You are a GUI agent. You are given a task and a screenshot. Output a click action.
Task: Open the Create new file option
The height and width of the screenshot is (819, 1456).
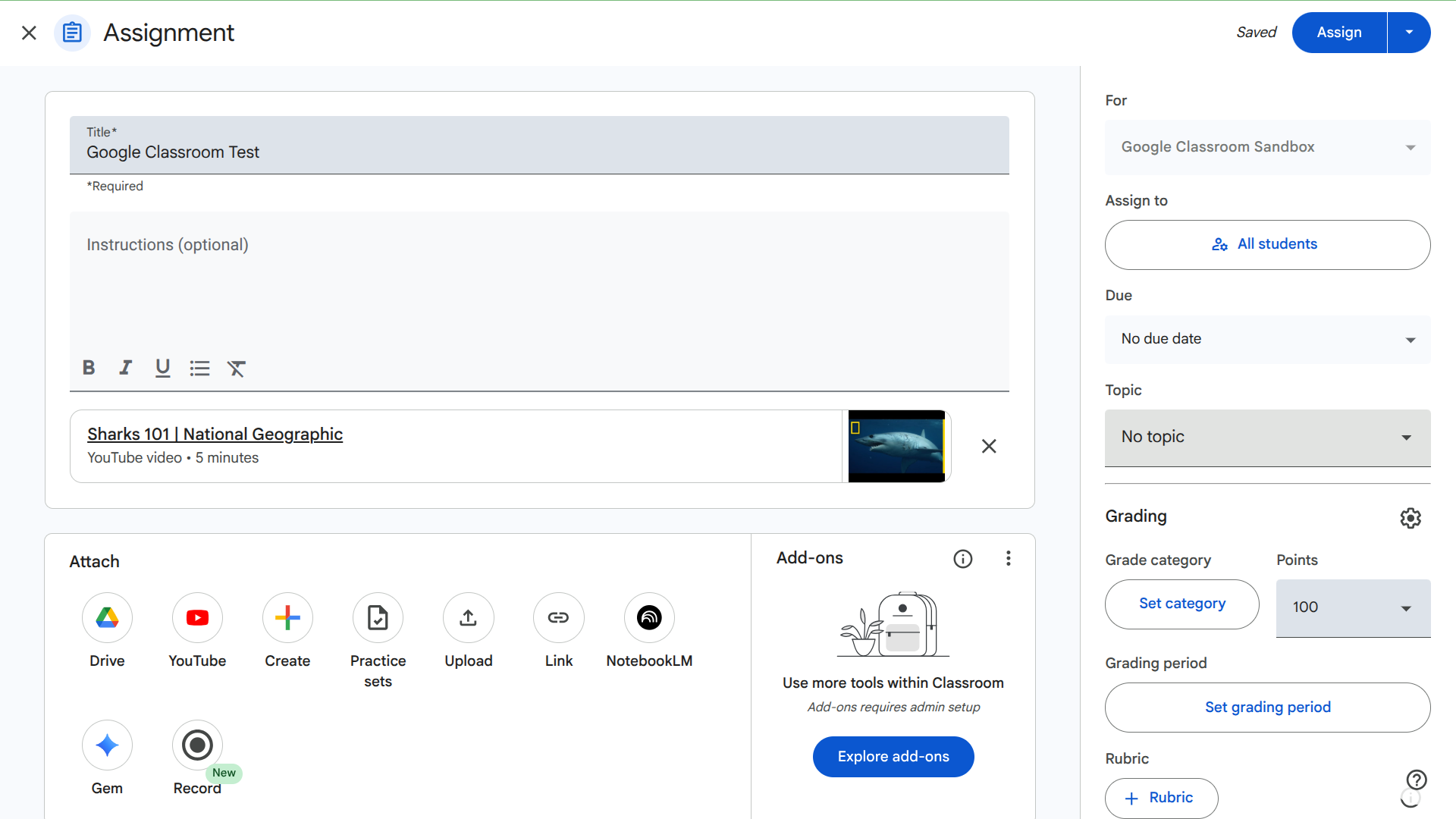tap(287, 618)
